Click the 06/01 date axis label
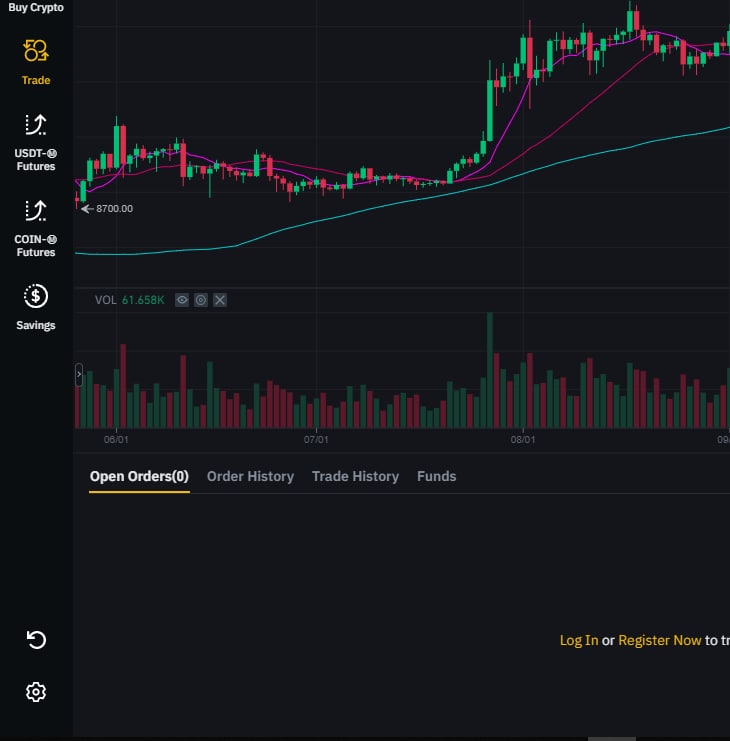Viewport: 730px width, 741px height. coord(116,439)
